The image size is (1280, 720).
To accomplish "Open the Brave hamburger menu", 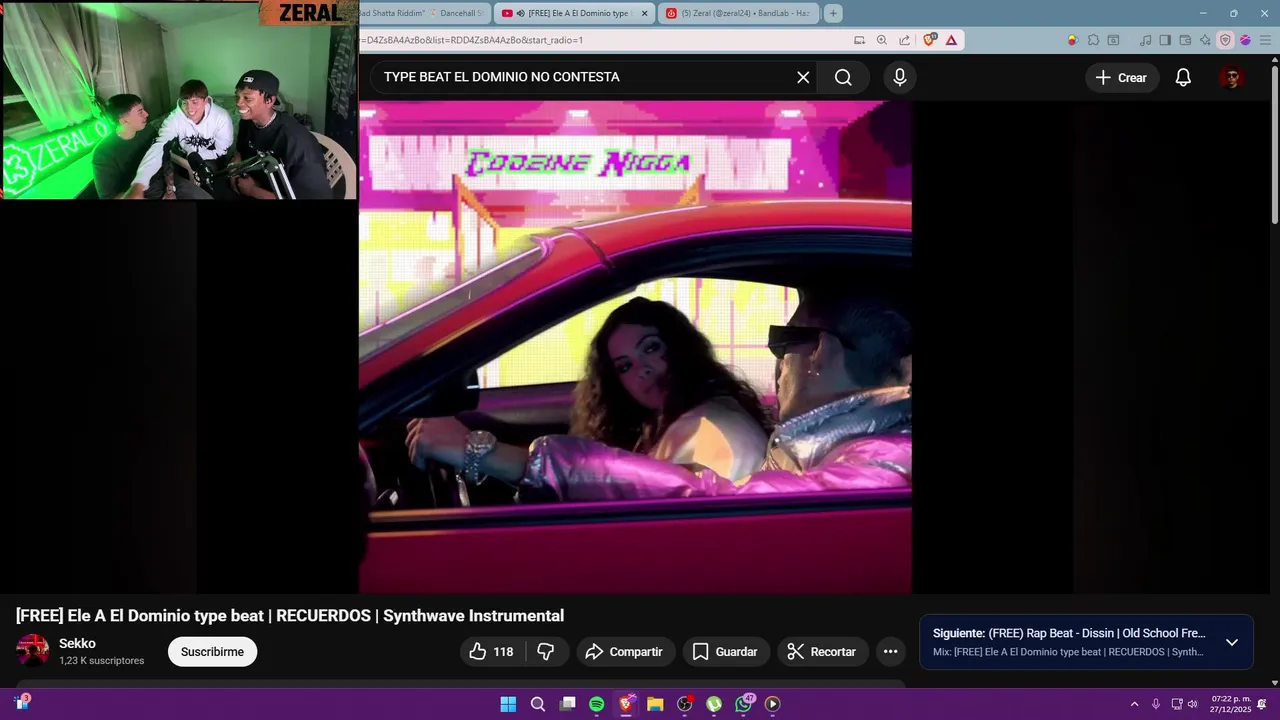I will [1265, 40].
